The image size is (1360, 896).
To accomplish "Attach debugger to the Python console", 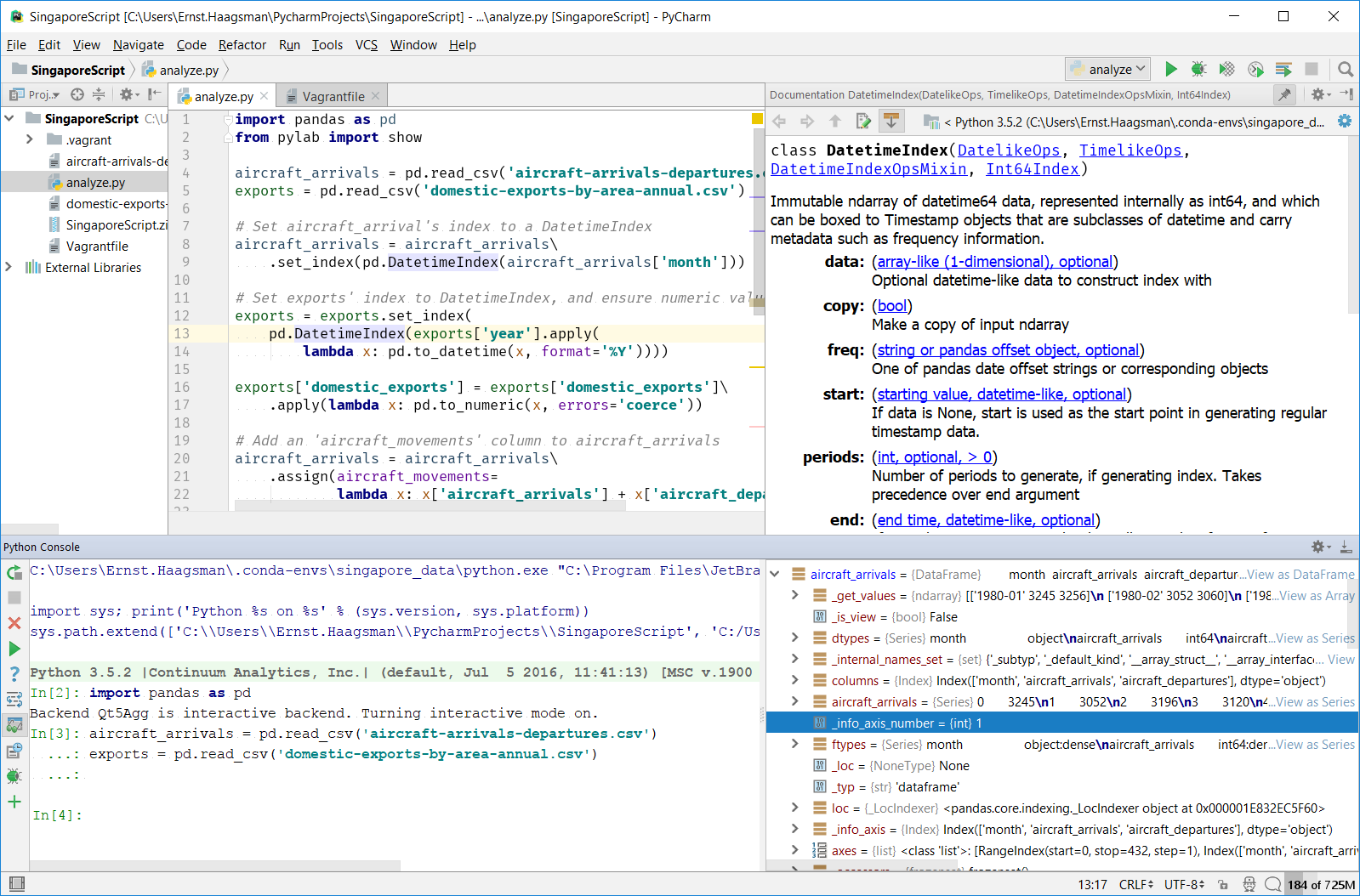I will click(14, 776).
